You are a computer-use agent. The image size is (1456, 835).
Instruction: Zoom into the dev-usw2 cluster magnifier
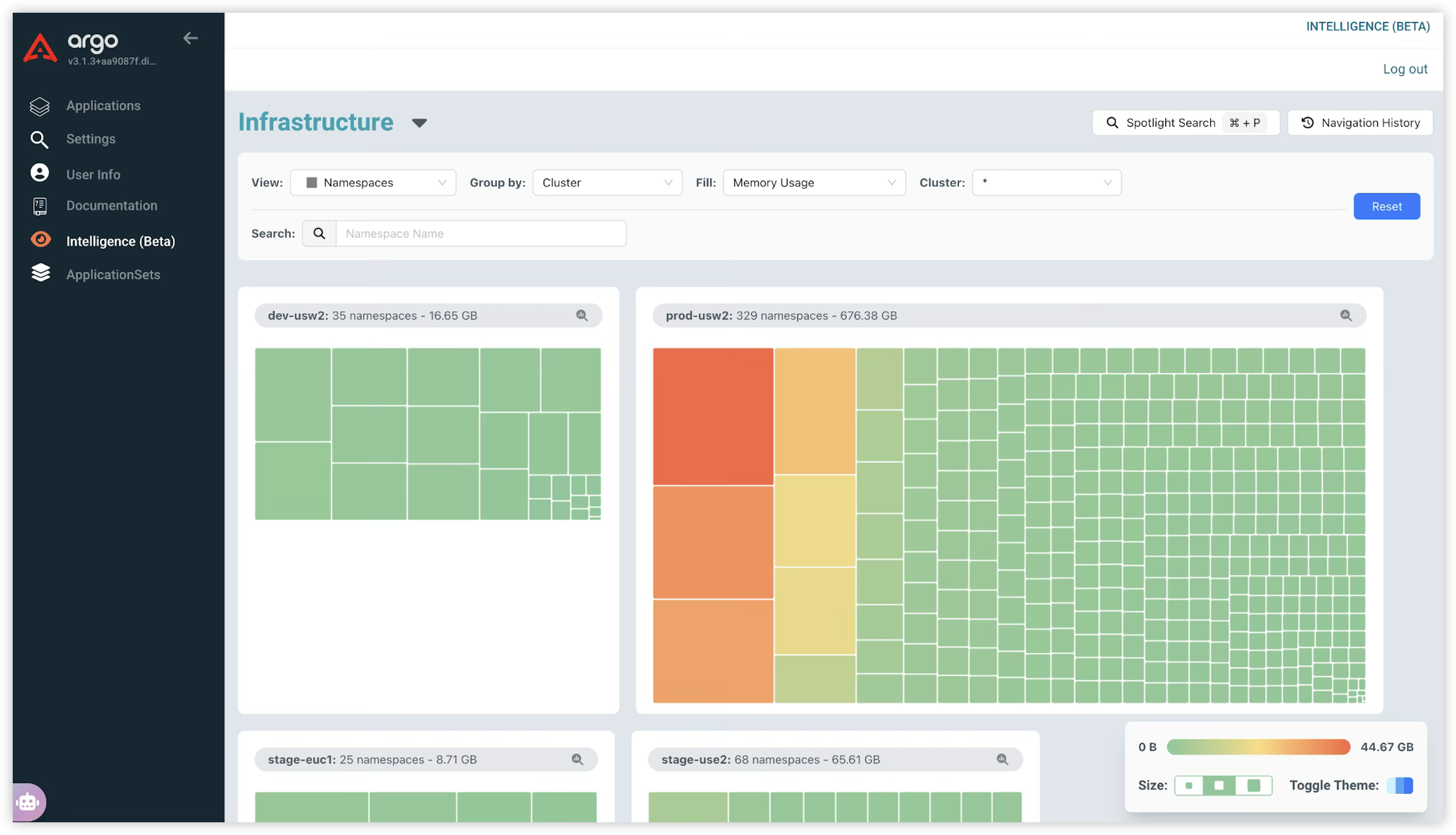tap(582, 315)
